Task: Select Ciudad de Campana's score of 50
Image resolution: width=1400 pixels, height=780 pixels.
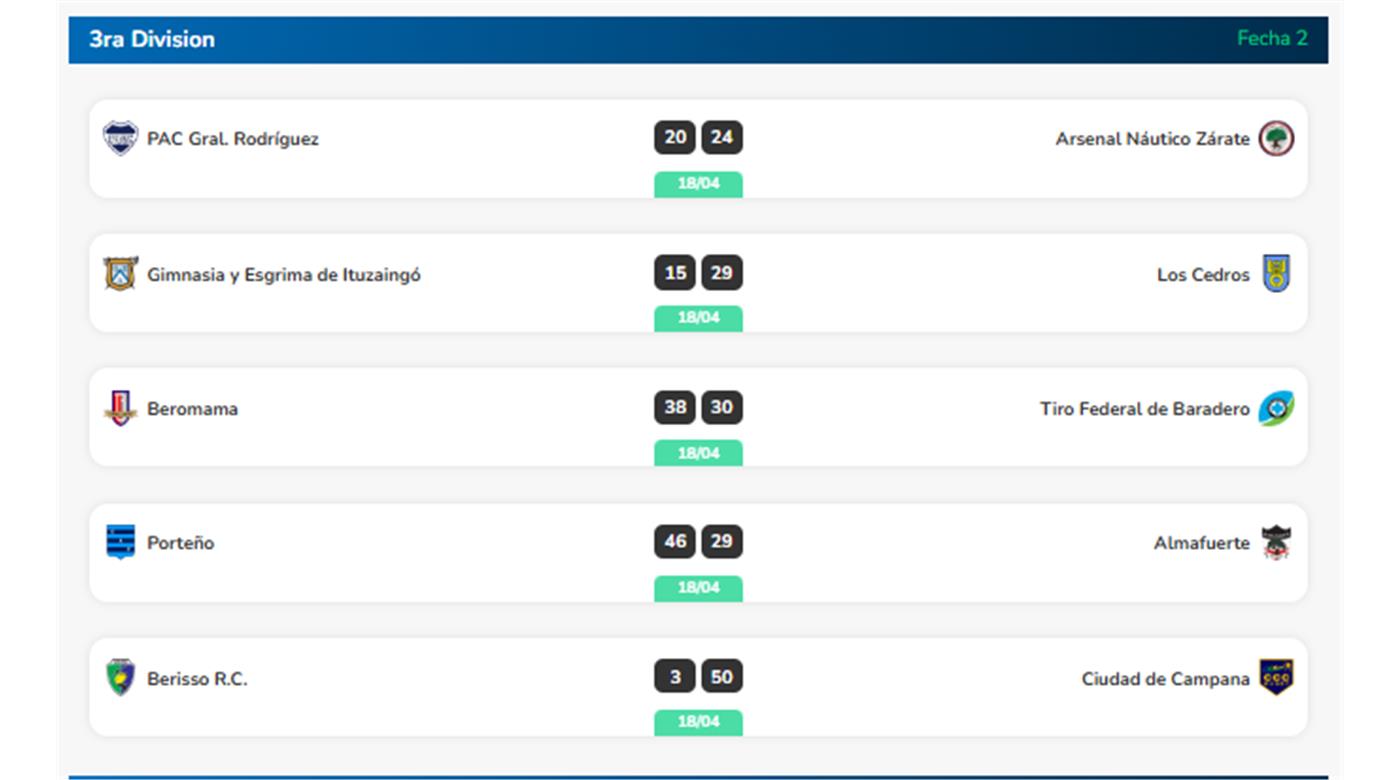Action: click(x=722, y=677)
